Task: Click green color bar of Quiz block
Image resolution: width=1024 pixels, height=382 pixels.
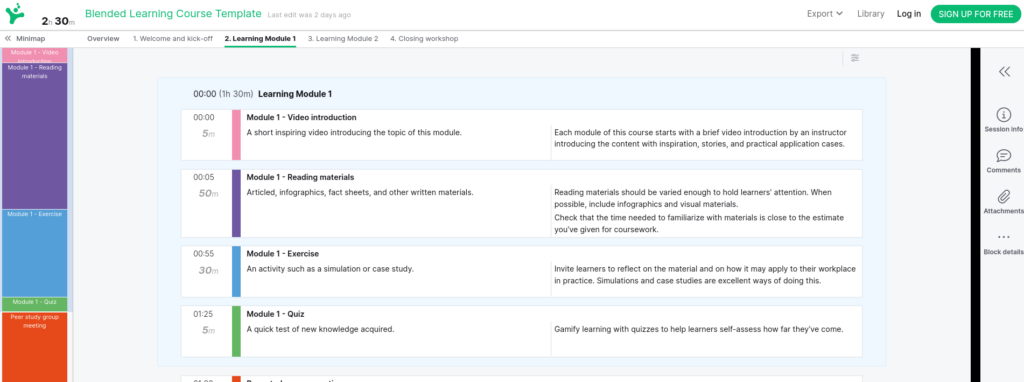Action: click(x=236, y=331)
